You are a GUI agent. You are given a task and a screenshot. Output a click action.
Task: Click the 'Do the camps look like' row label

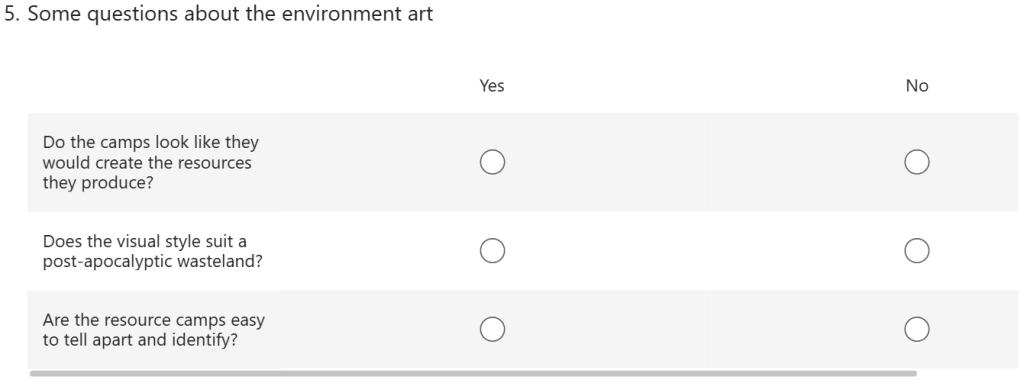pyautogui.click(x=151, y=162)
